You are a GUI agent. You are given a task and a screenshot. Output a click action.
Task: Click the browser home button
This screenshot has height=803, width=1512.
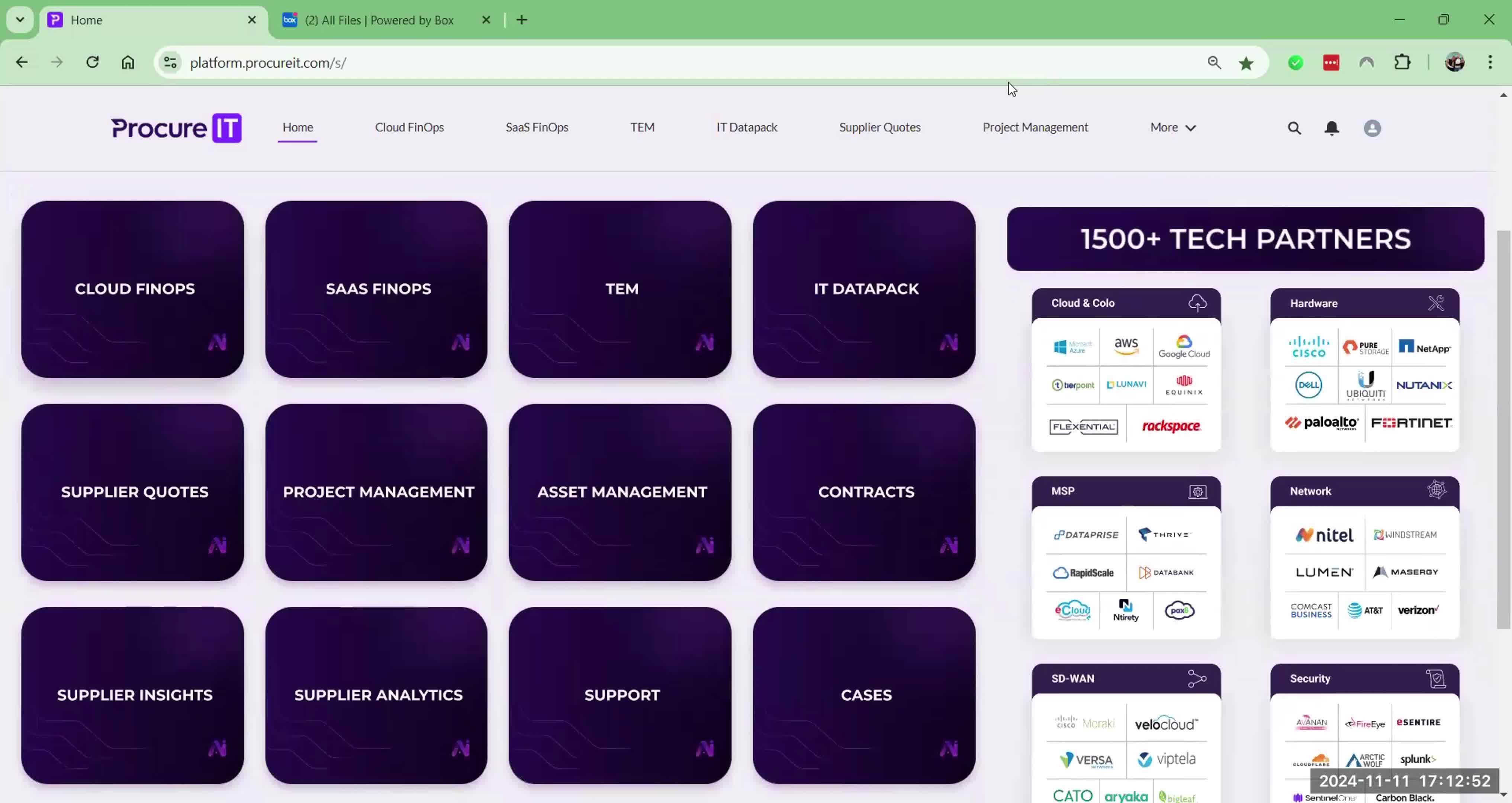(x=128, y=62)
